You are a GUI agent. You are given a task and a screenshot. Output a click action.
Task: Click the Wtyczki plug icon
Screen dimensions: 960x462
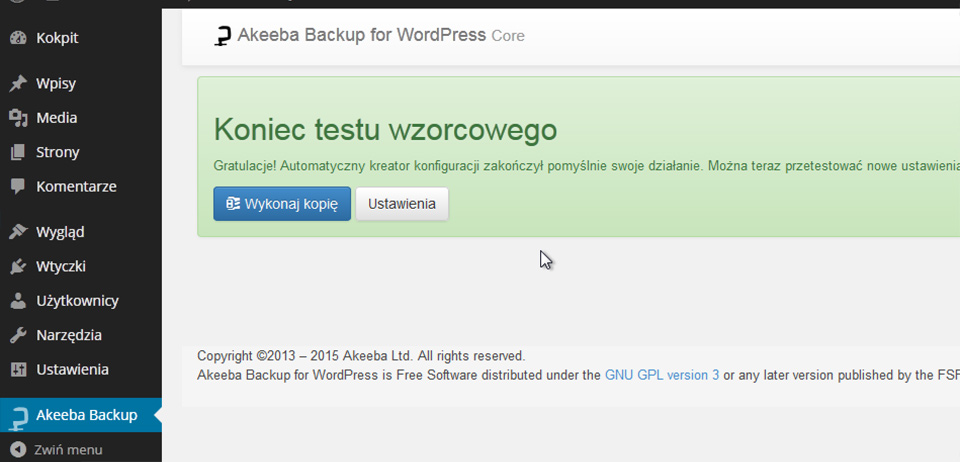19,266
